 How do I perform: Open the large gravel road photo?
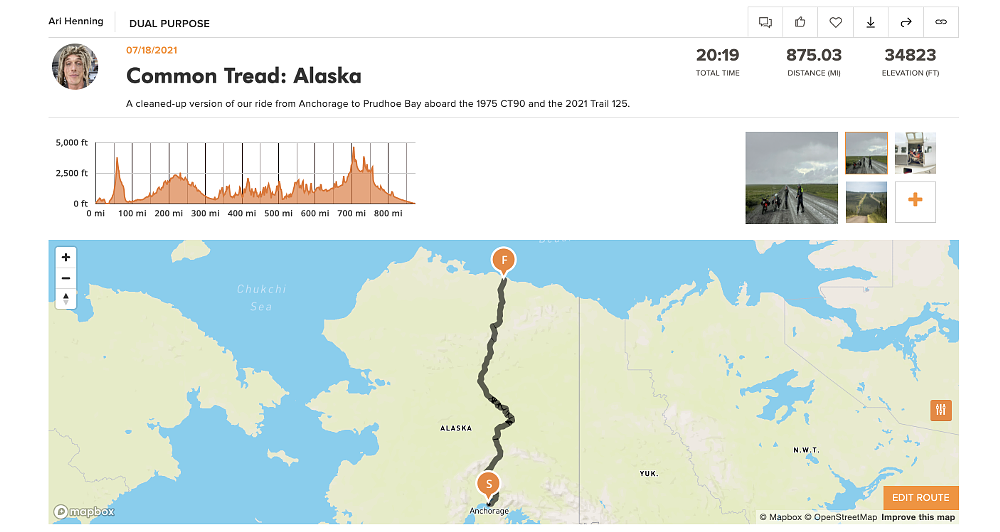(792, 178)
